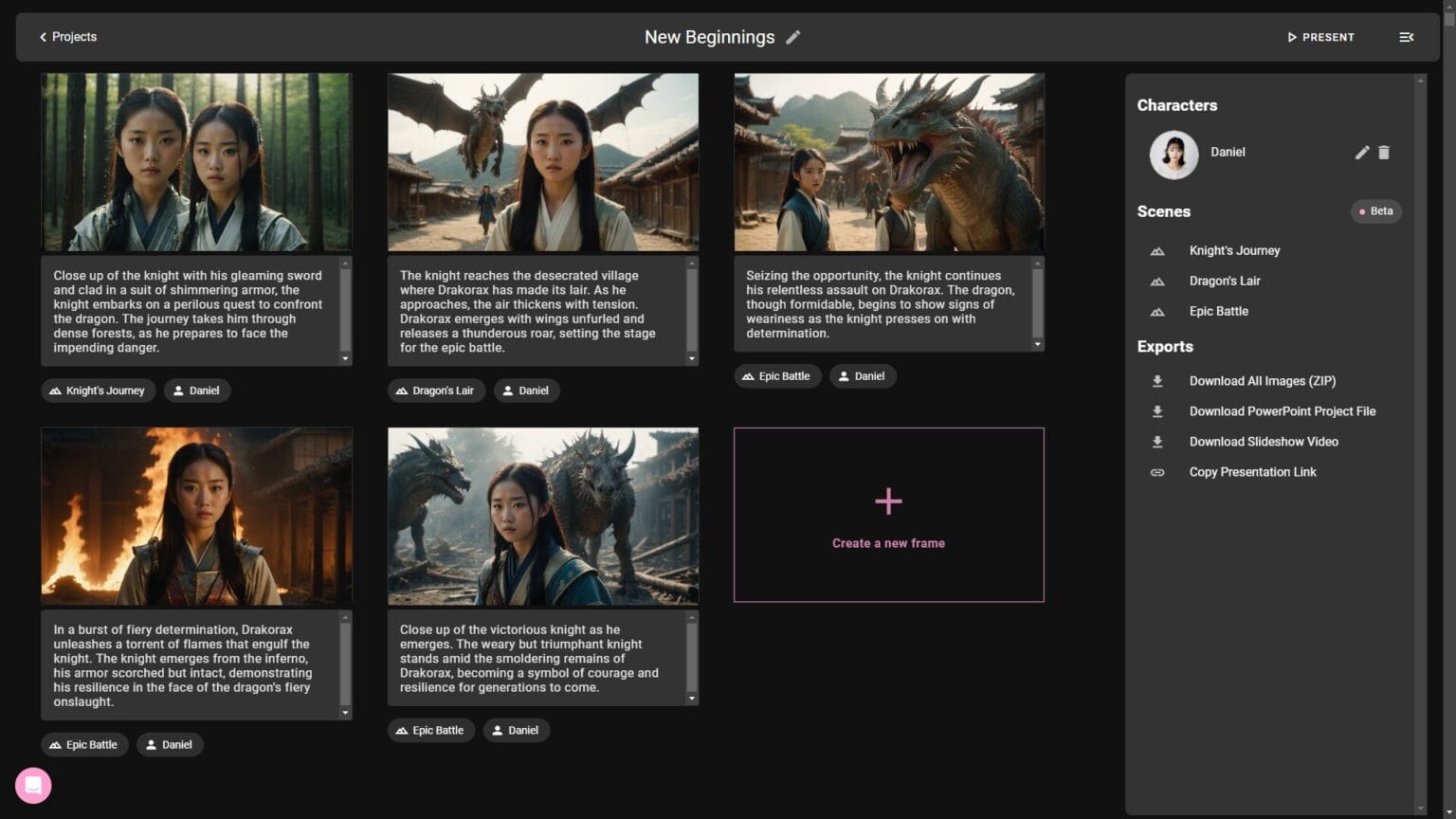Open the chat support bubble bottom left
Screen dimensions: 1456x819
33,785
